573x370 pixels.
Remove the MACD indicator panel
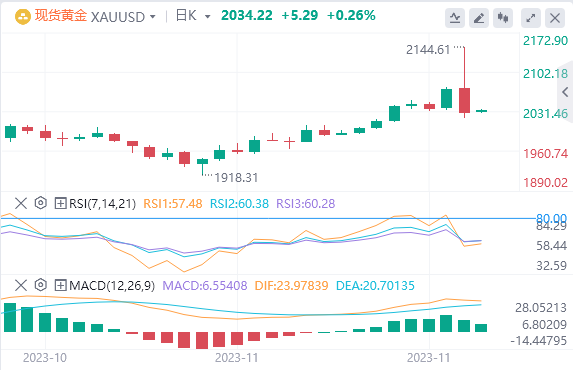point(21,285)
